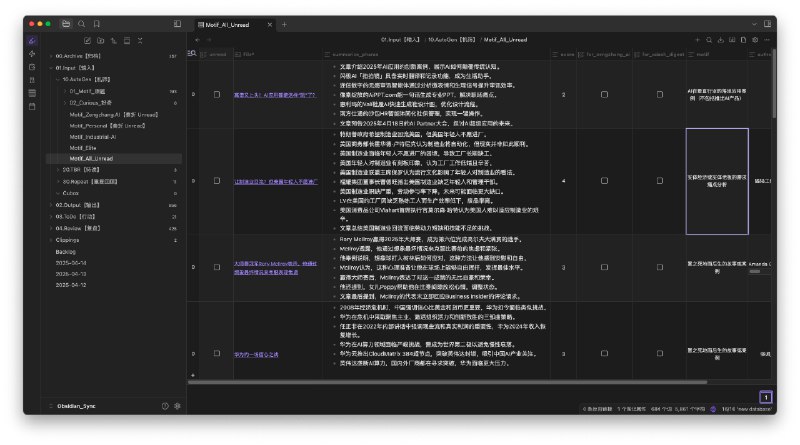Screen dimensions: 800x445
Task: Click the summarize_phrases column header
Action: pos(436,54)
